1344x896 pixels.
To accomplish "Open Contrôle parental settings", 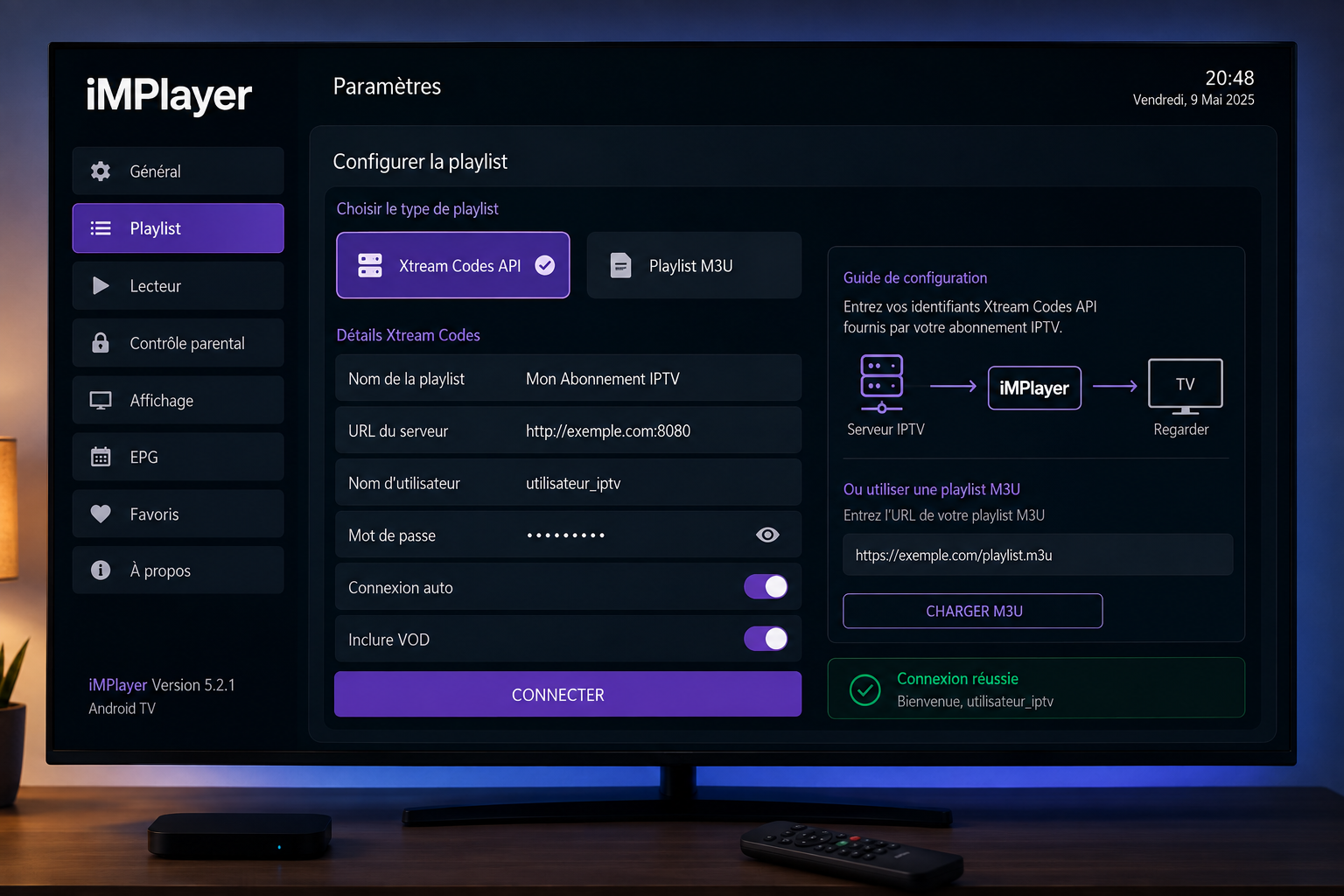I will point(178,343).
